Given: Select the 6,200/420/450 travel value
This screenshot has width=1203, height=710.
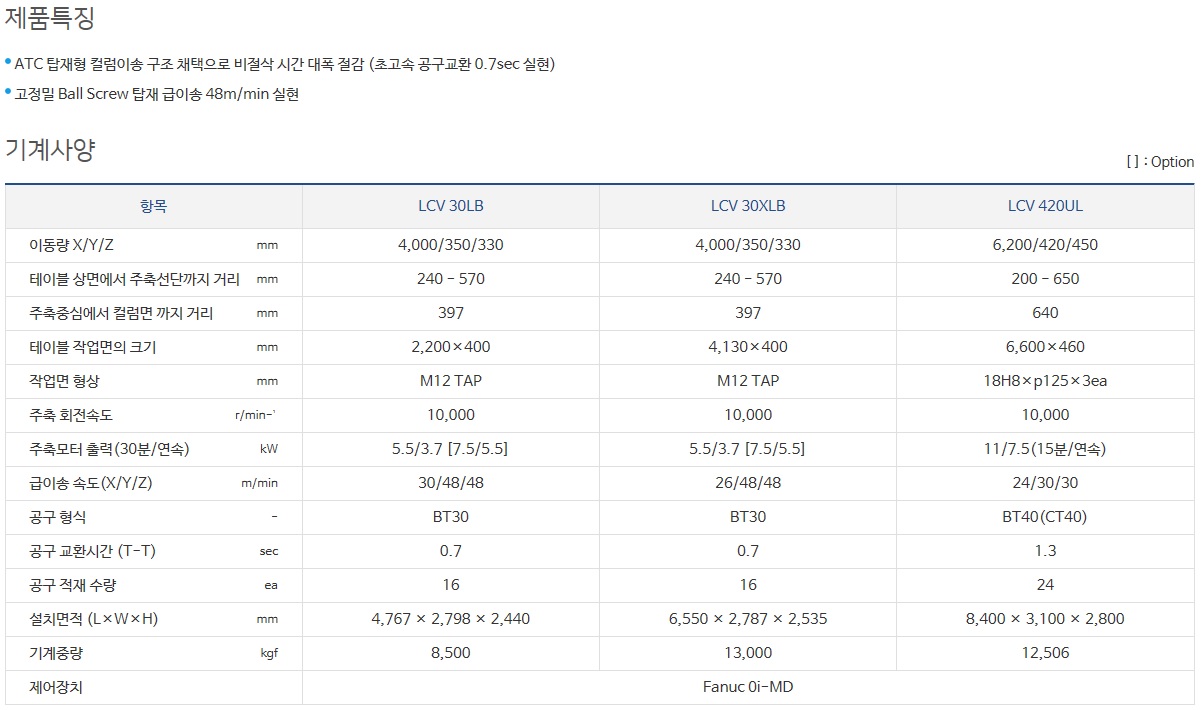Looking at the screenshot, I should (x=1045, y=245).
